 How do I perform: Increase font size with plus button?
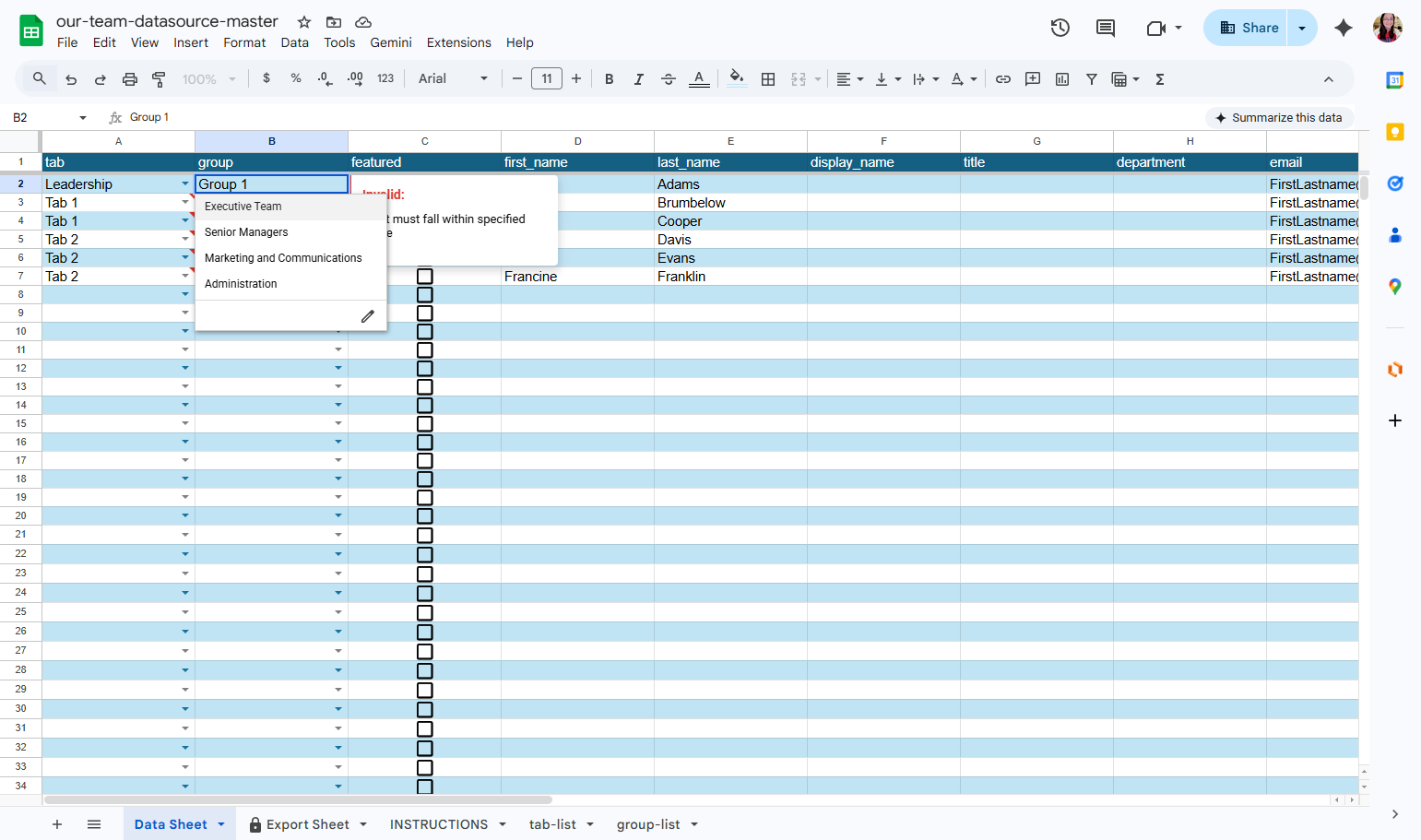click(x=576, y=79)
